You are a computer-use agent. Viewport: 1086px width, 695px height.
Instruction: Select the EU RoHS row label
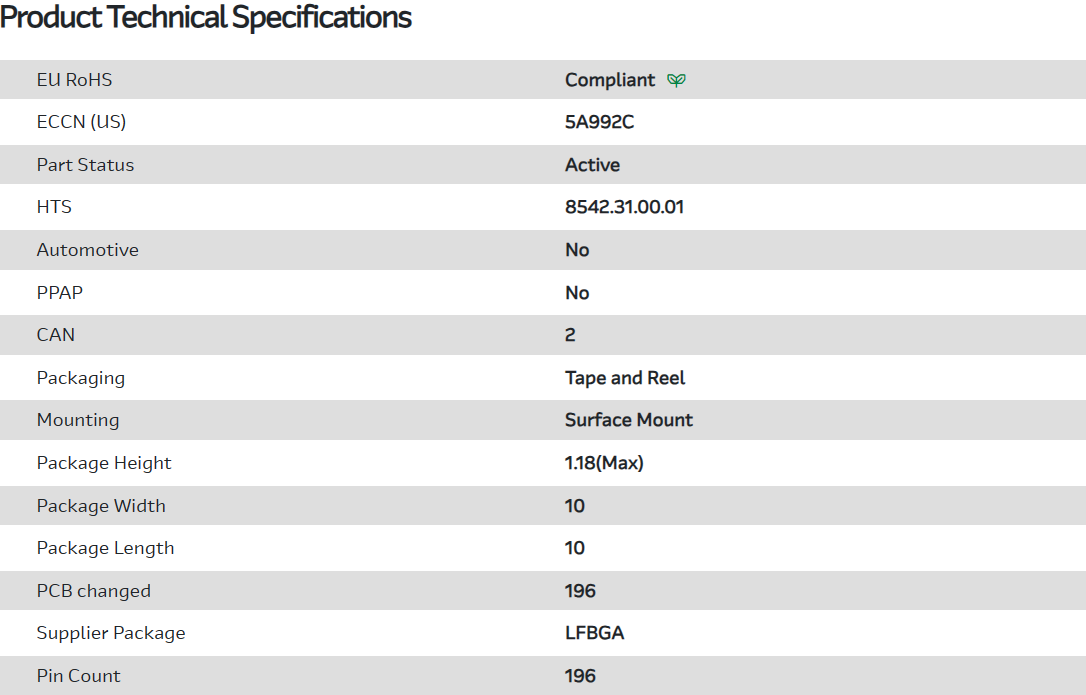[75, 80]
